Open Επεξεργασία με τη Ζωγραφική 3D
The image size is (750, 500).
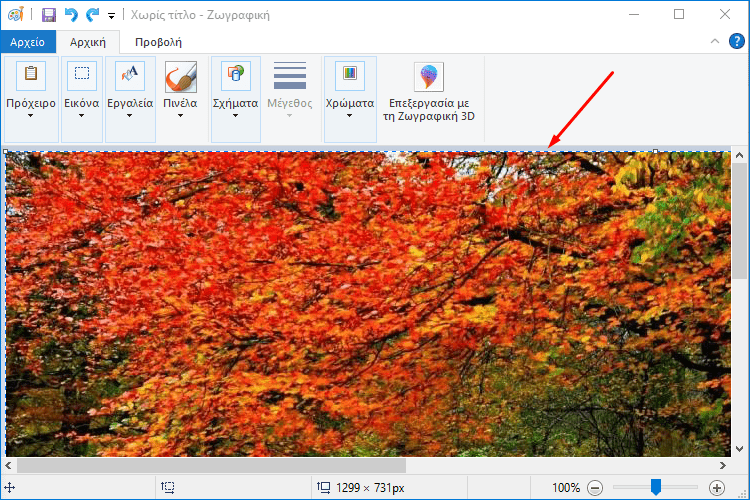pyautogui.click(x=429, y=92)
